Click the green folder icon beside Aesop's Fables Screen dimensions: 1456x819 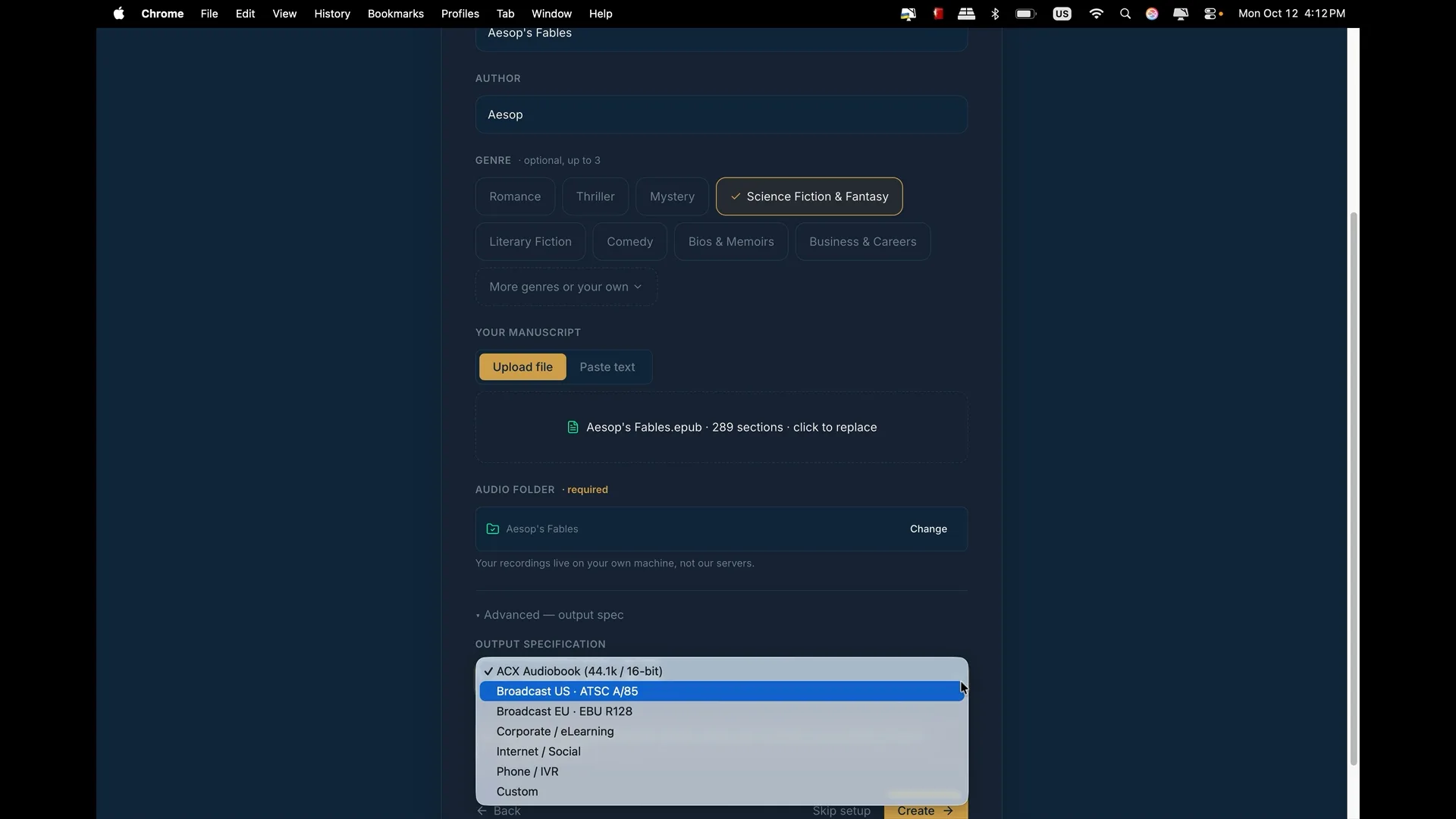(493, 529)
